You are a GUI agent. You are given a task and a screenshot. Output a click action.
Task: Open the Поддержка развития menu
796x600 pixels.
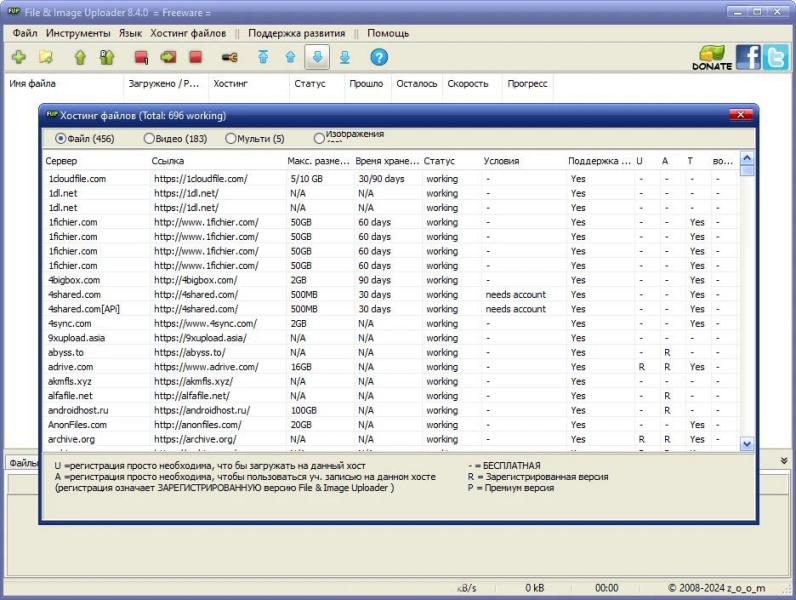pos(296,33)
